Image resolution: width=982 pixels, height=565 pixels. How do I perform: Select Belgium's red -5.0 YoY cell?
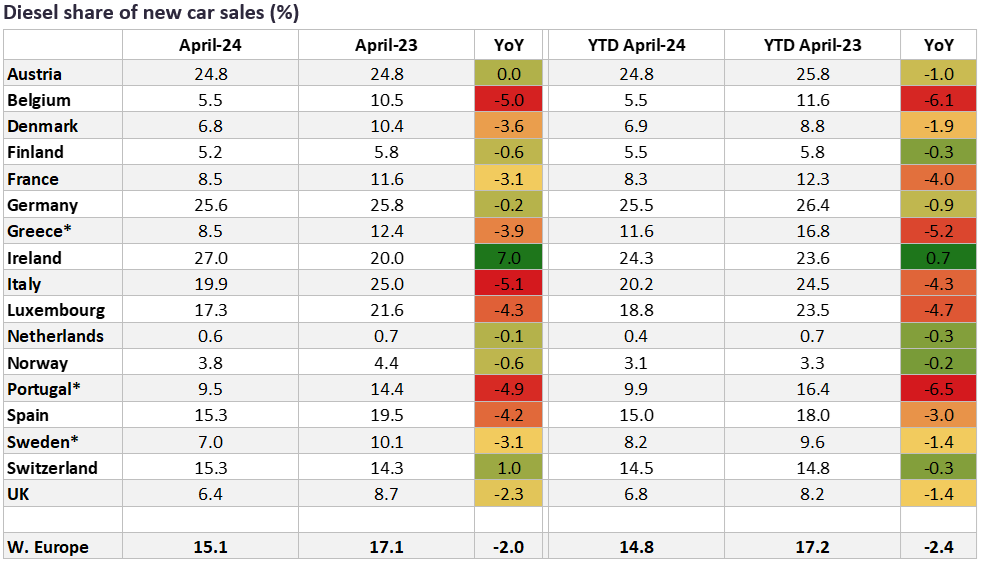508,100
